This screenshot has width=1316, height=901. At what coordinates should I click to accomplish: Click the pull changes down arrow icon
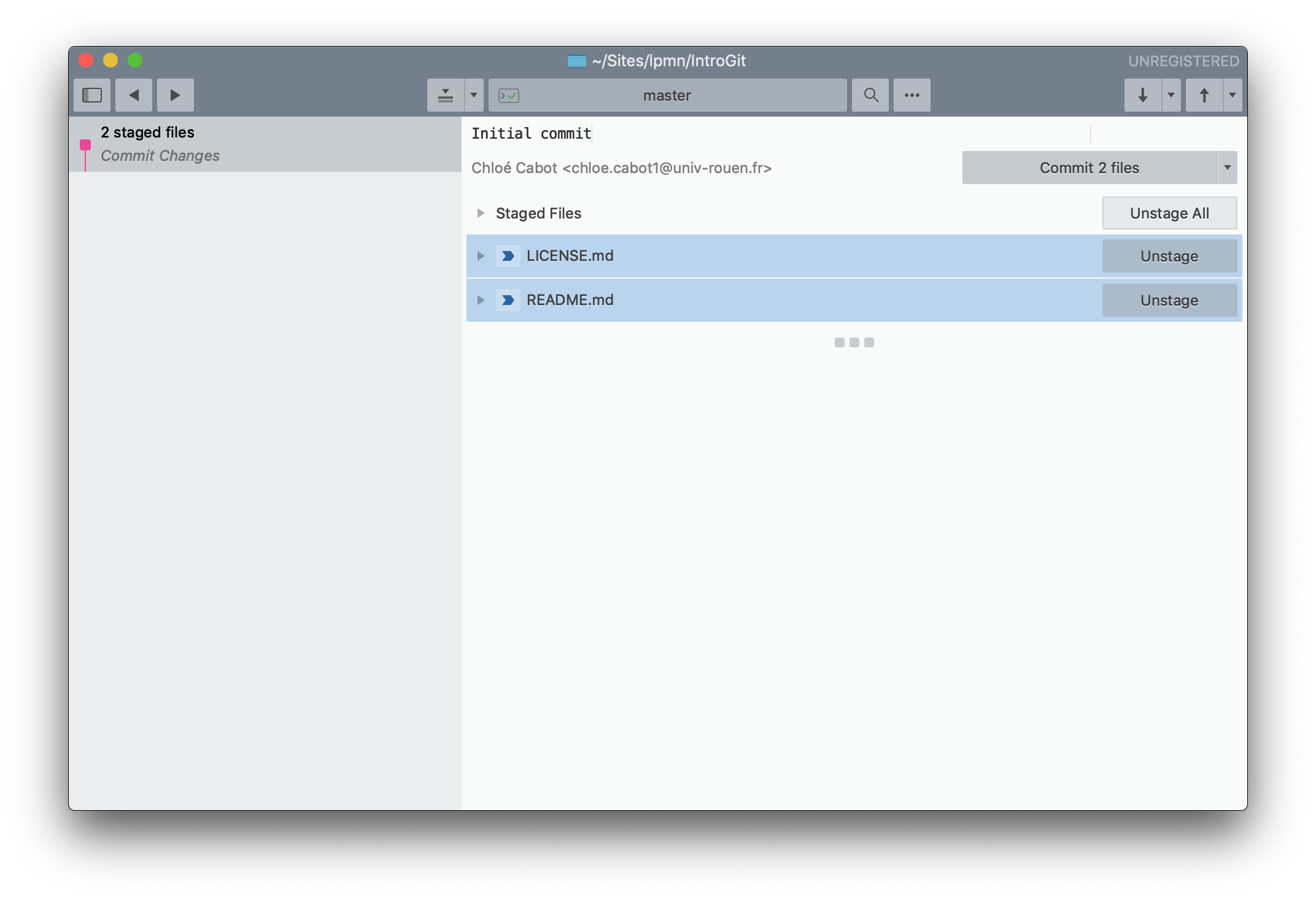tap(1144, 94)
